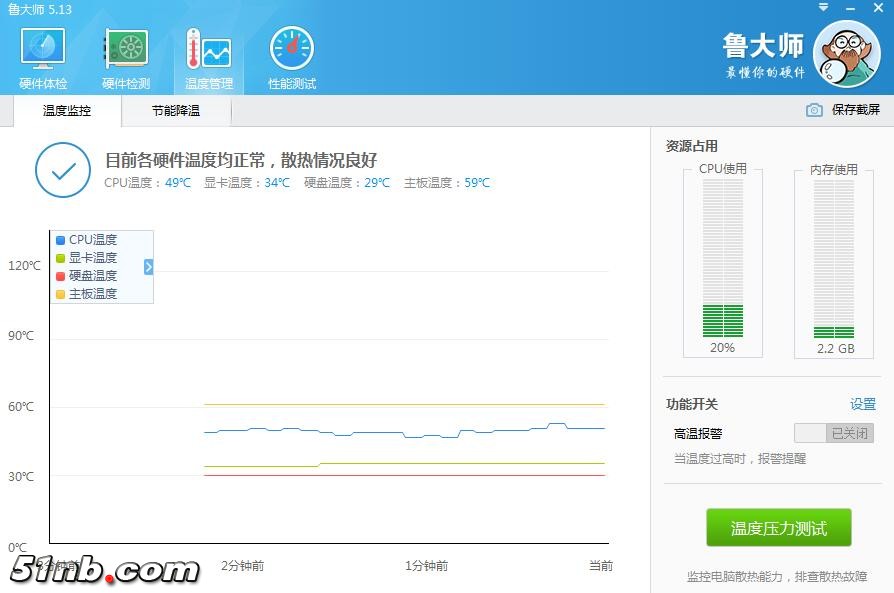Open 设置 settings link
This screenshot has width=894, height=593.
[862, 404]
